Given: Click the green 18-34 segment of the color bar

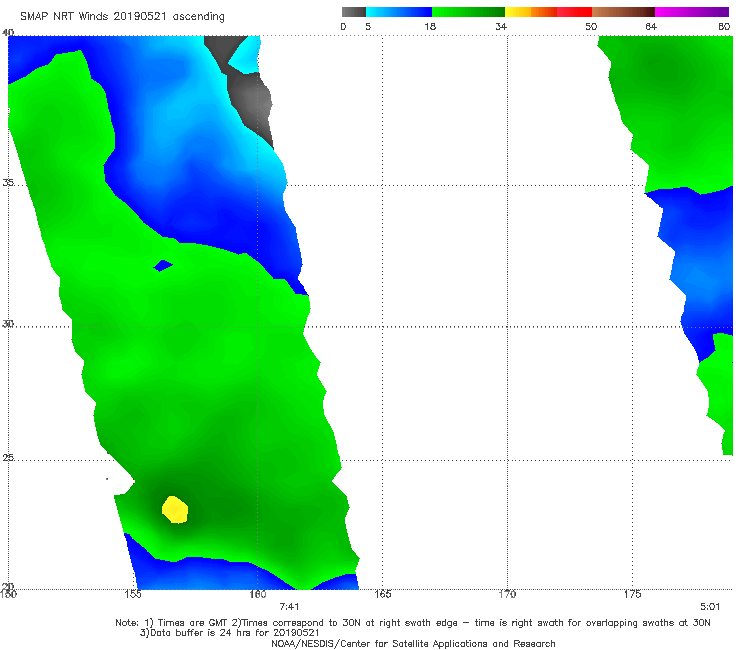Looking at the screenshot, I should point(468,12).
